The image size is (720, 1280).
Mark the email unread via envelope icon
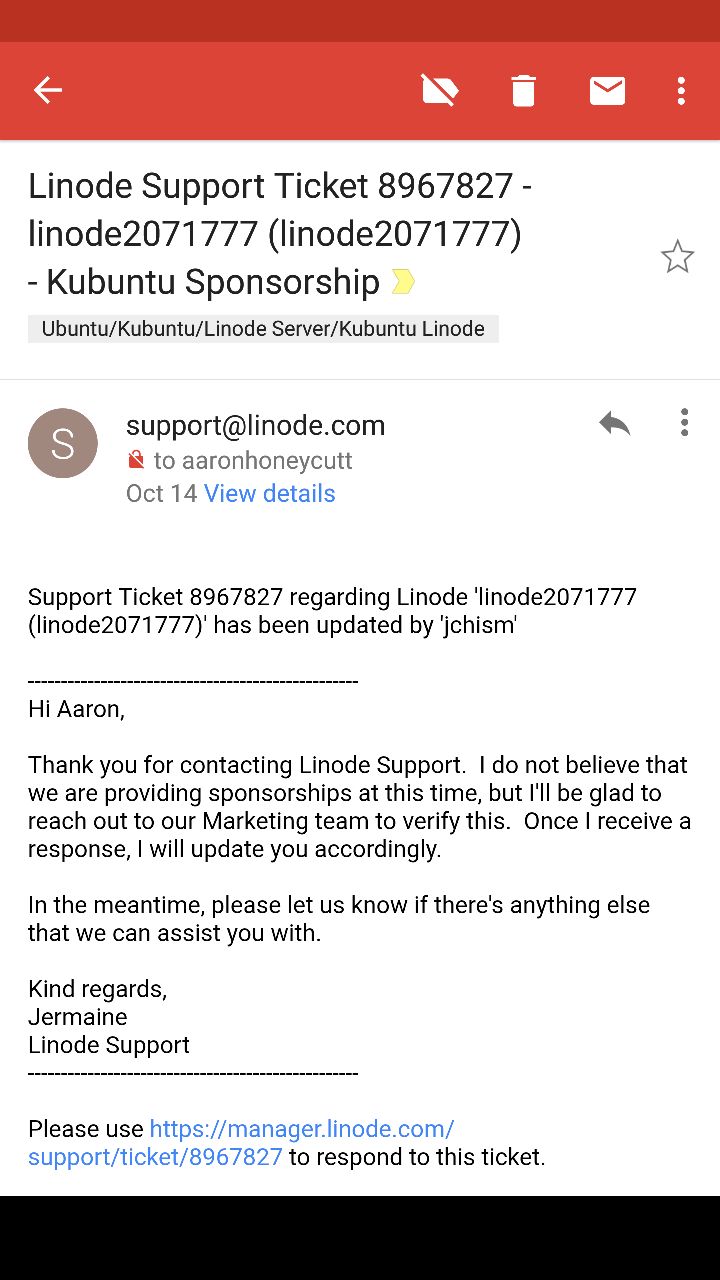coord(607,91)
